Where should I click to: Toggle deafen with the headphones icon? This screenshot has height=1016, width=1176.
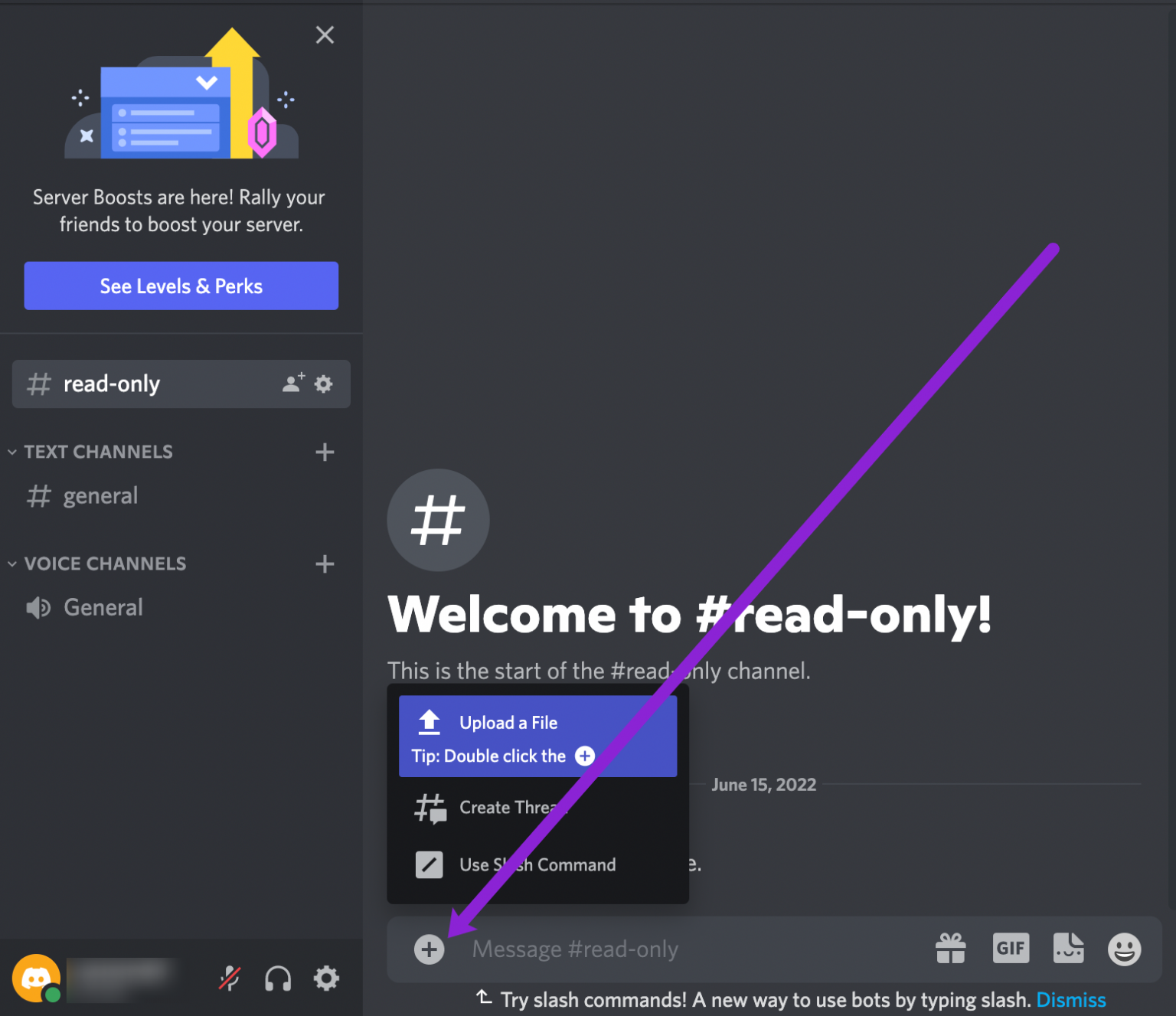click(x=278, y=978)
